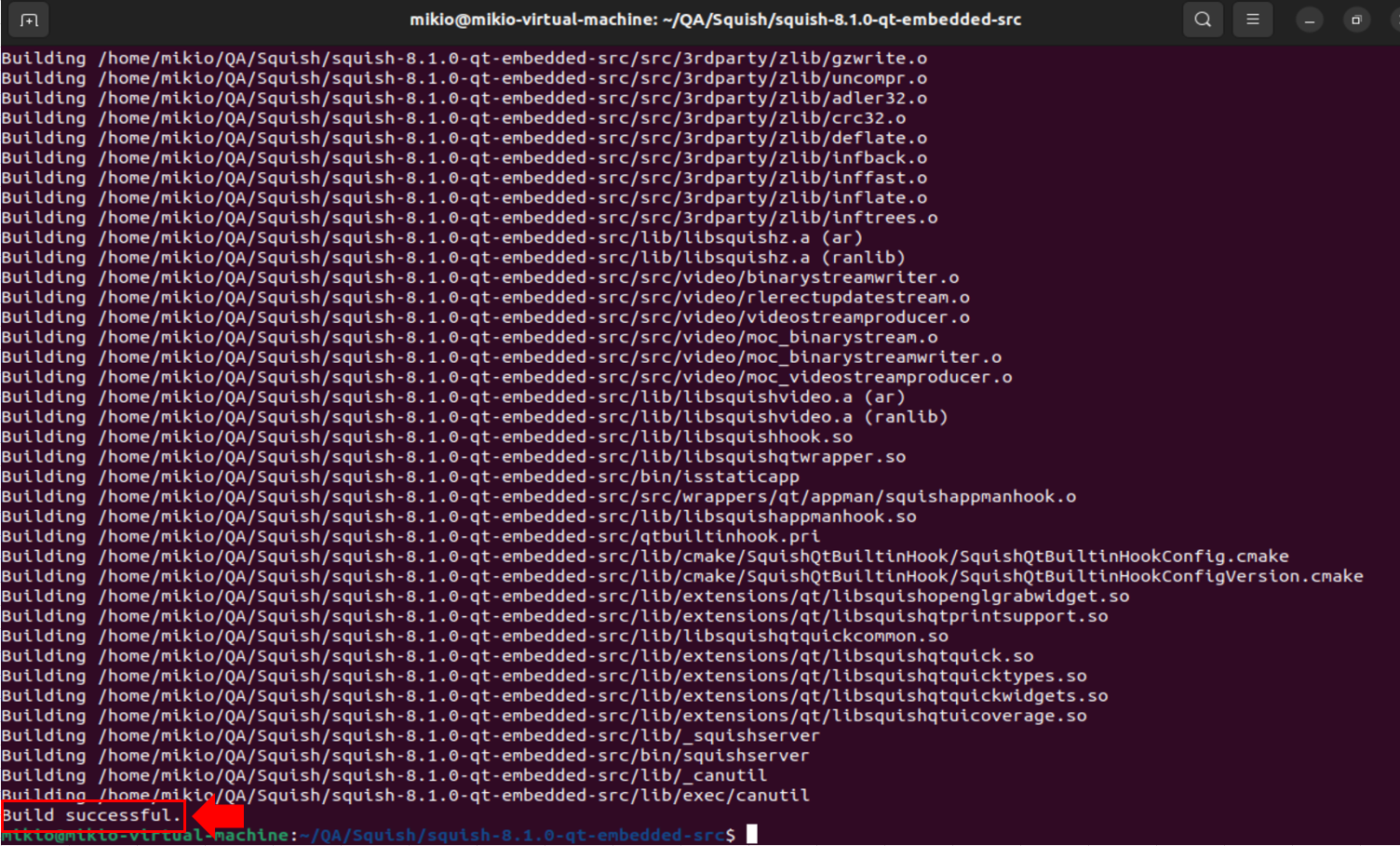The image size is (1400, 846).
Task: Click the lib/exec/canutil build line
Action: coord(405,796)
